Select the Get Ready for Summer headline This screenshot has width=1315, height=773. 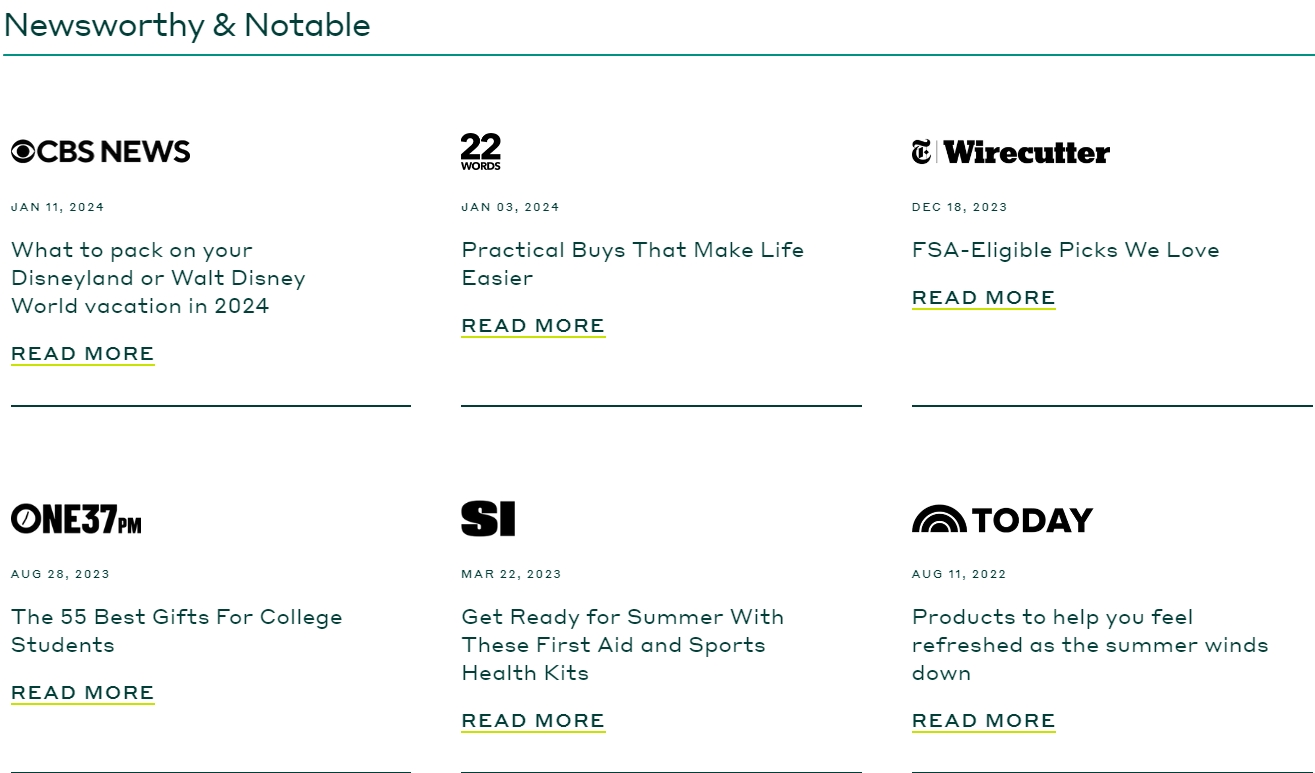point(622,645)
